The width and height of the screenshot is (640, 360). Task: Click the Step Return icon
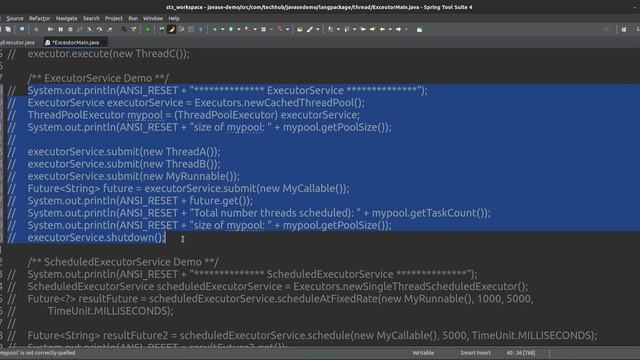109,29
